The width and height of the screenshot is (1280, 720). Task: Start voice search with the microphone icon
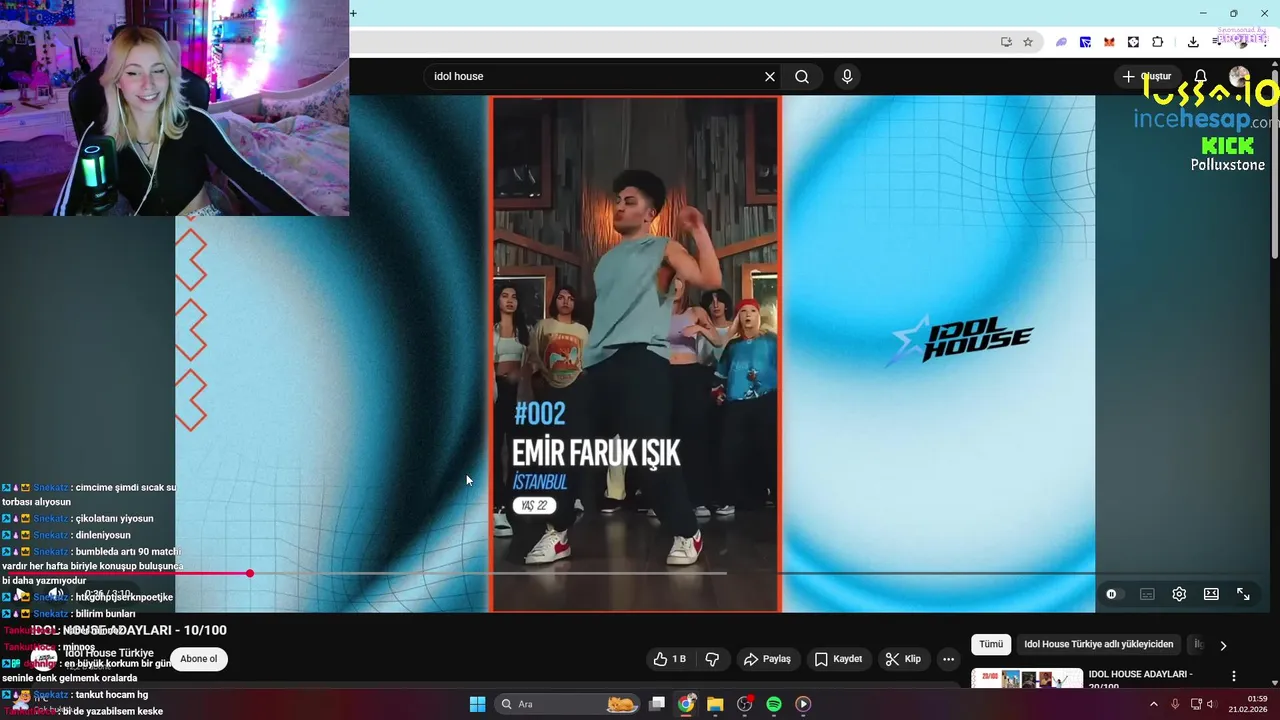tap(847, 76)
